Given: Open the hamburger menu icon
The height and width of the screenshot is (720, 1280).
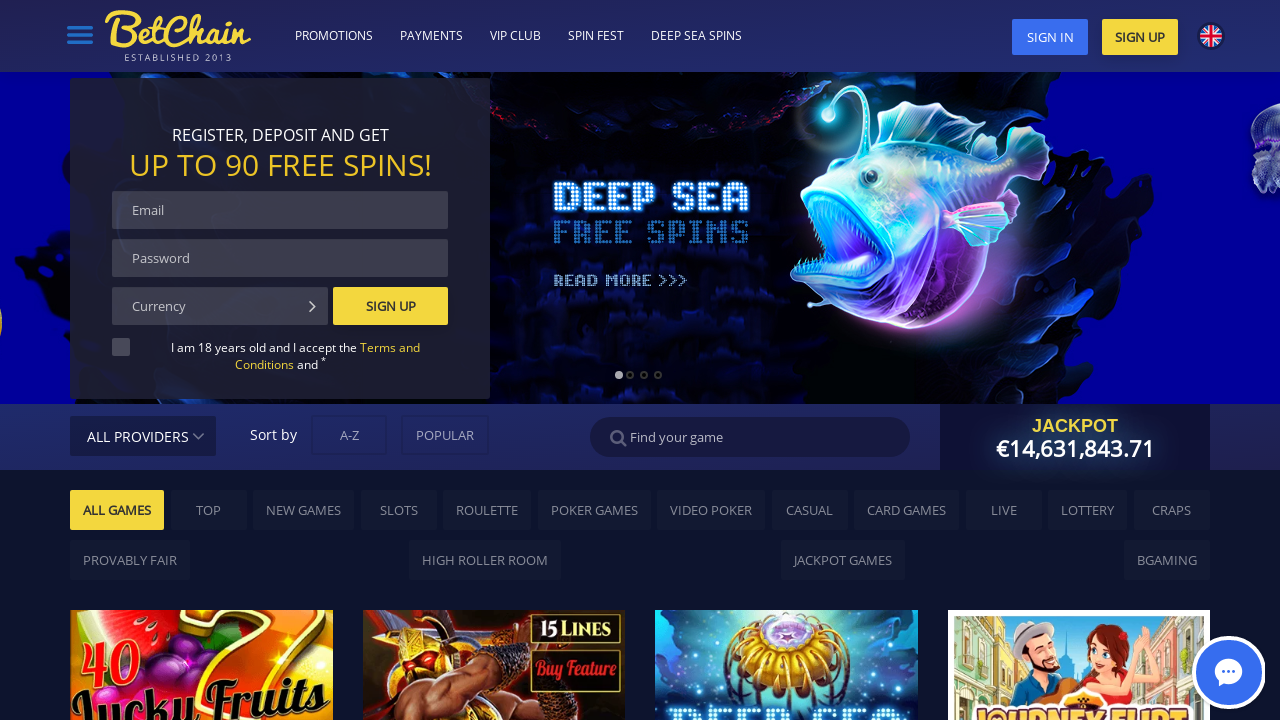Looking at the screenshot, I should click(80, 35).
